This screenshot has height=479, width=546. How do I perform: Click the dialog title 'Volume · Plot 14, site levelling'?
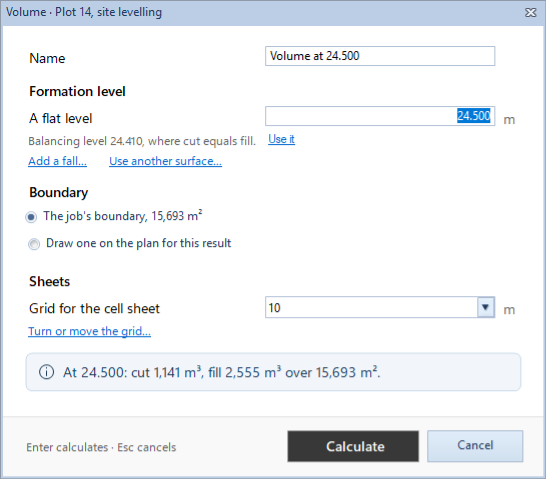click(x=84, y=12)
